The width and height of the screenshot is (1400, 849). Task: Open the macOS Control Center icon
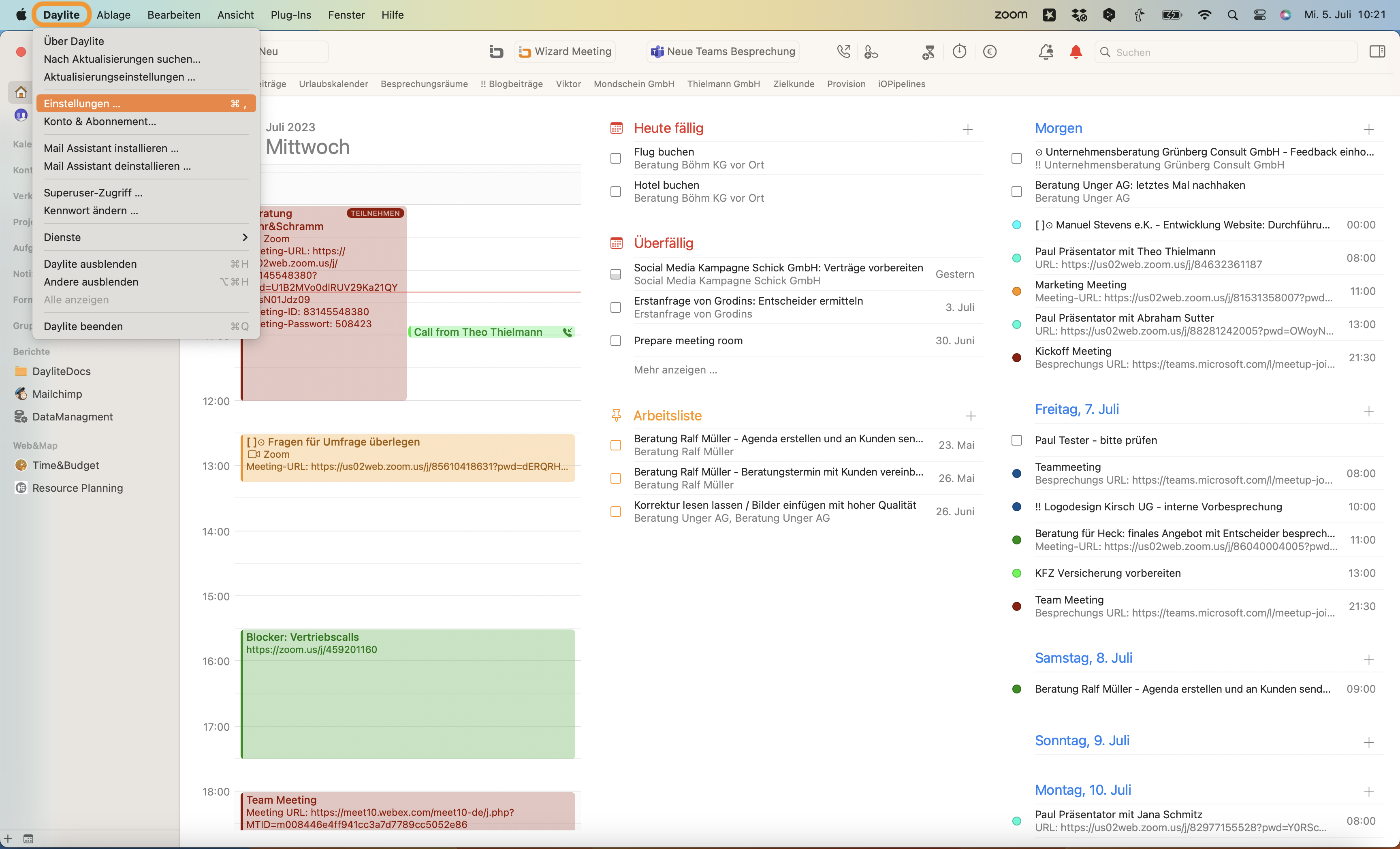[x=1259, y=15]
